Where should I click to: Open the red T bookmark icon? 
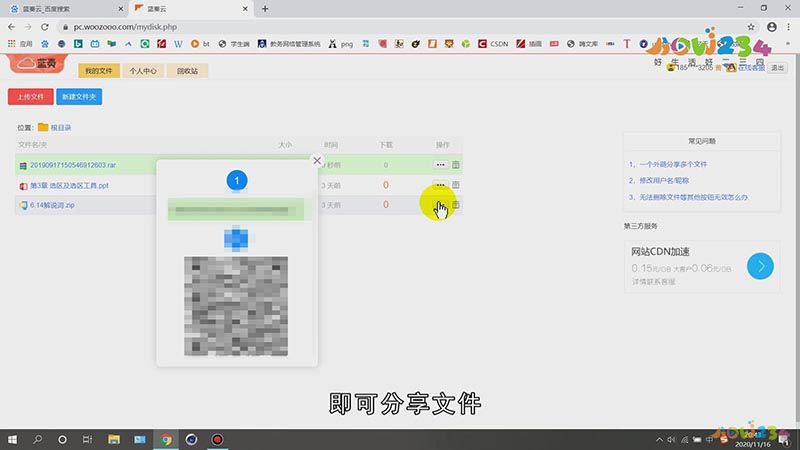coord(627,44)
